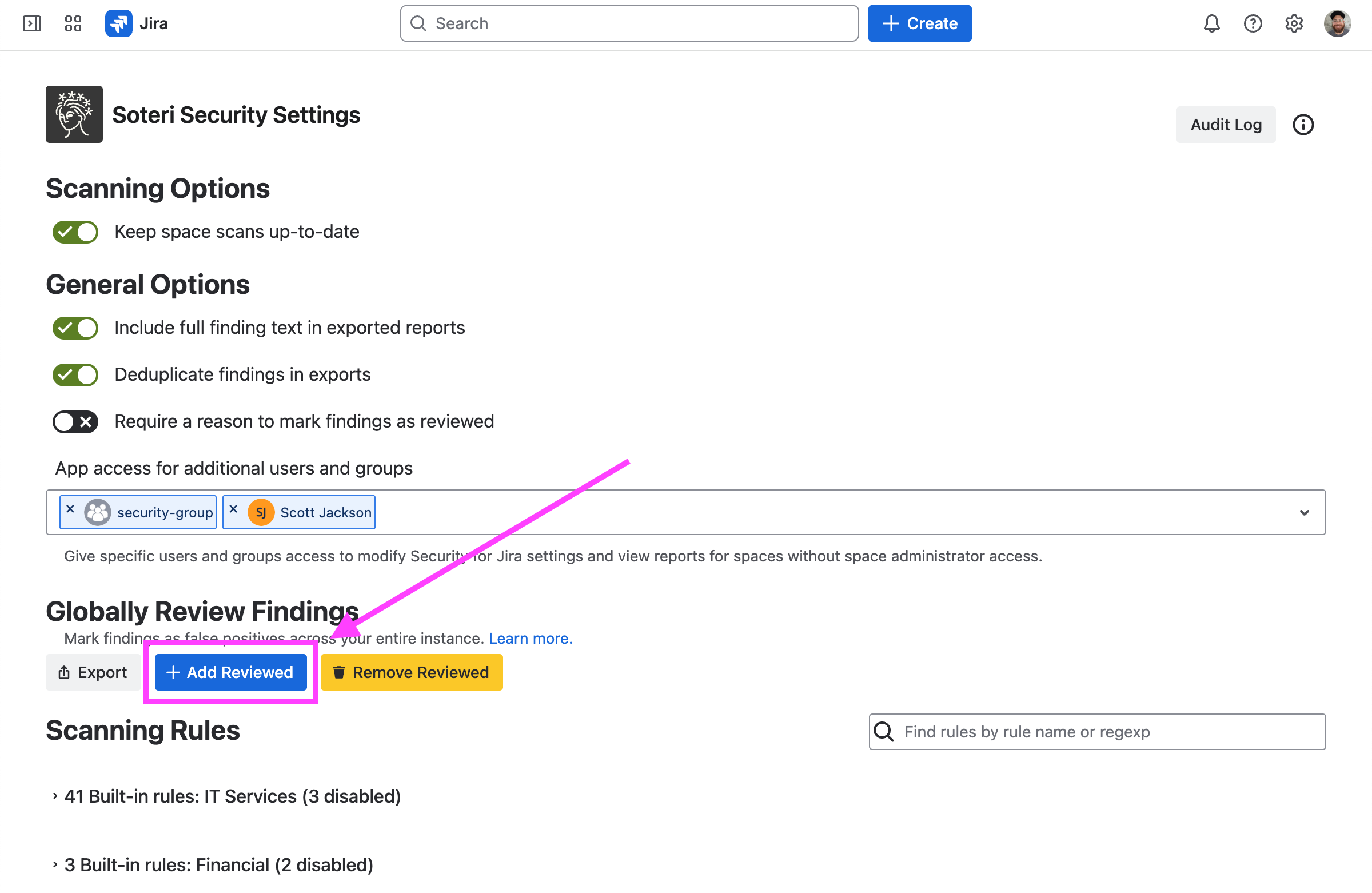The image size is (1372, 893).
Task: Open the Learn more link
Action: (531, 638)
